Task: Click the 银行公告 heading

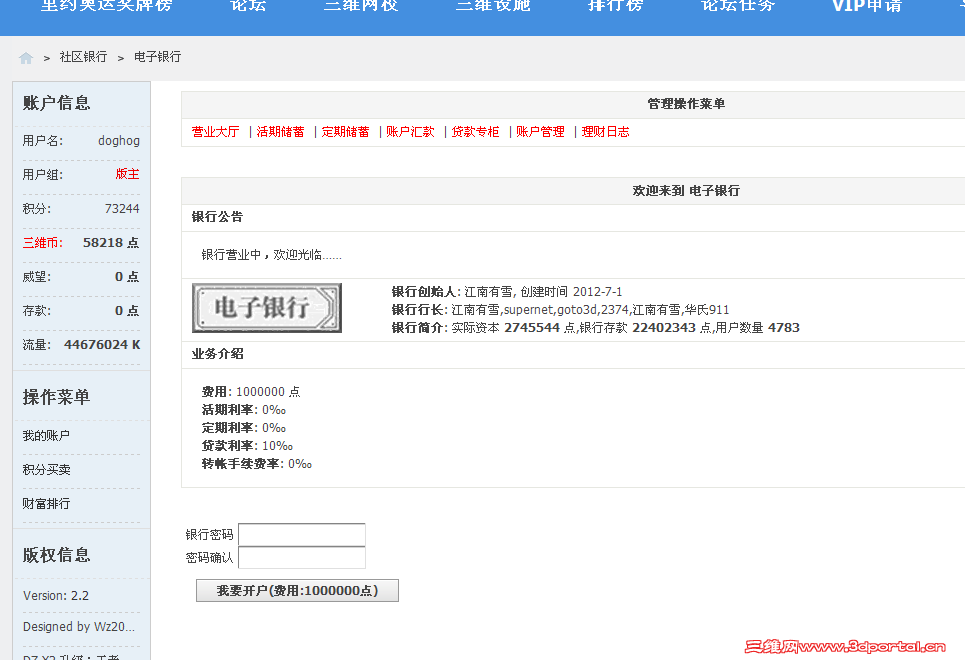Action: [217, 217]
